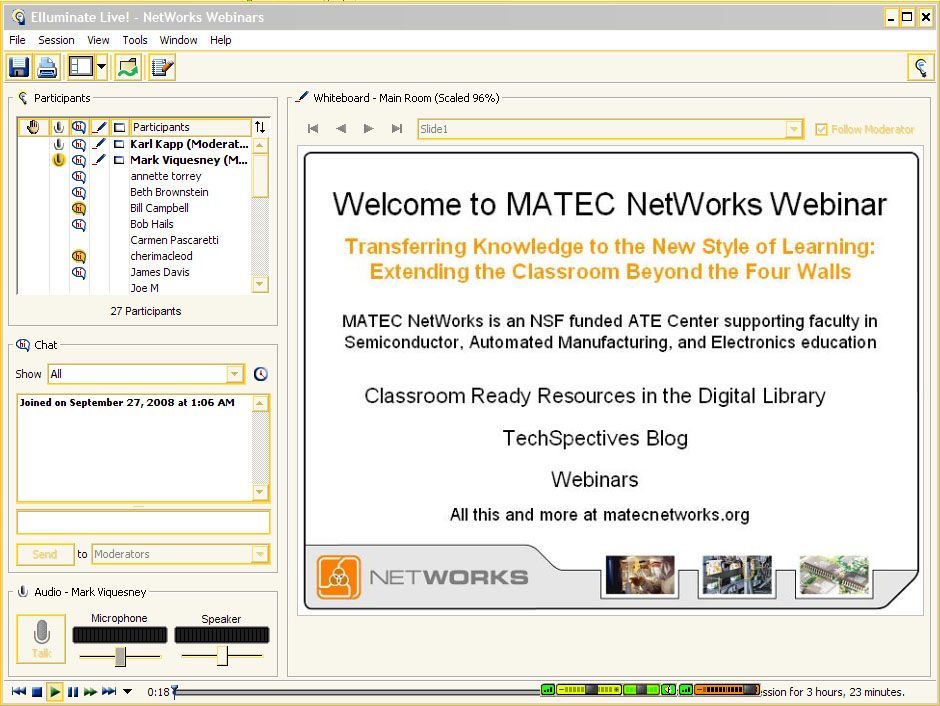This screenshot has width=940, height=706.
Task: Click the Elluminate logo icon at top right
Action: coord(921,67)
